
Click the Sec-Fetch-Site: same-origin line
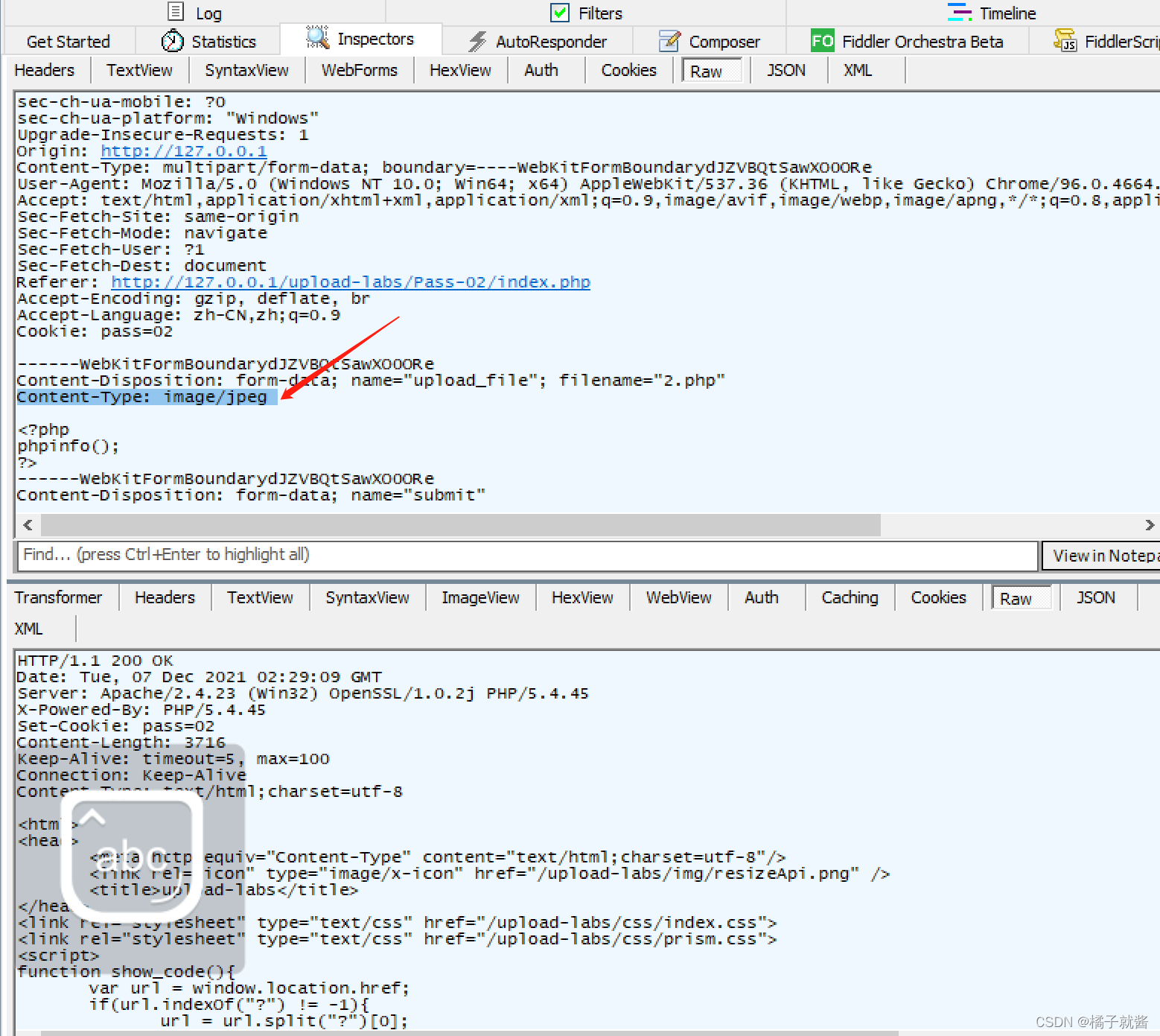click(x=158, y=217)
